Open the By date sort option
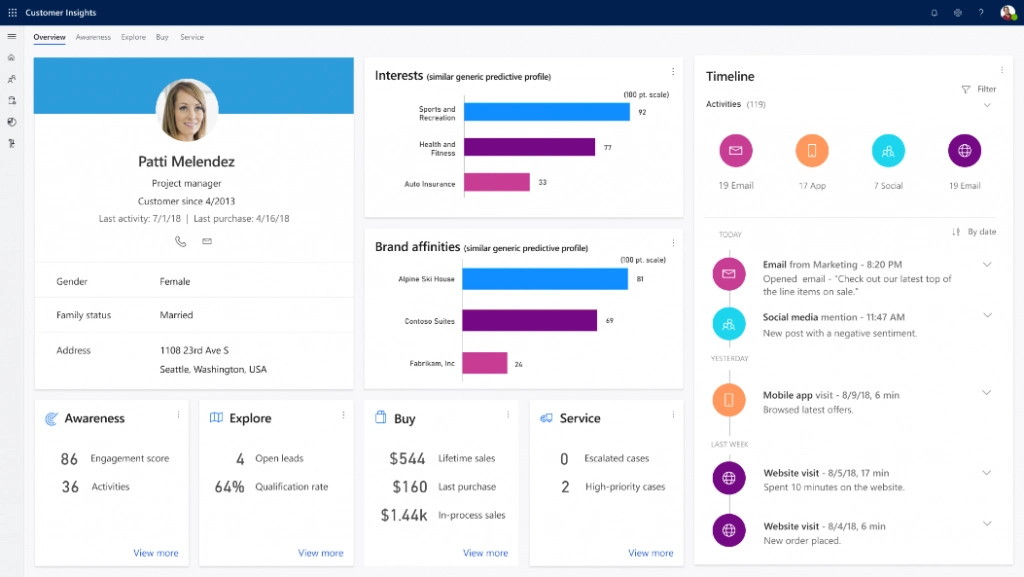The height and width of the screenshot is (577, 1024). click(x=974, y=232)
